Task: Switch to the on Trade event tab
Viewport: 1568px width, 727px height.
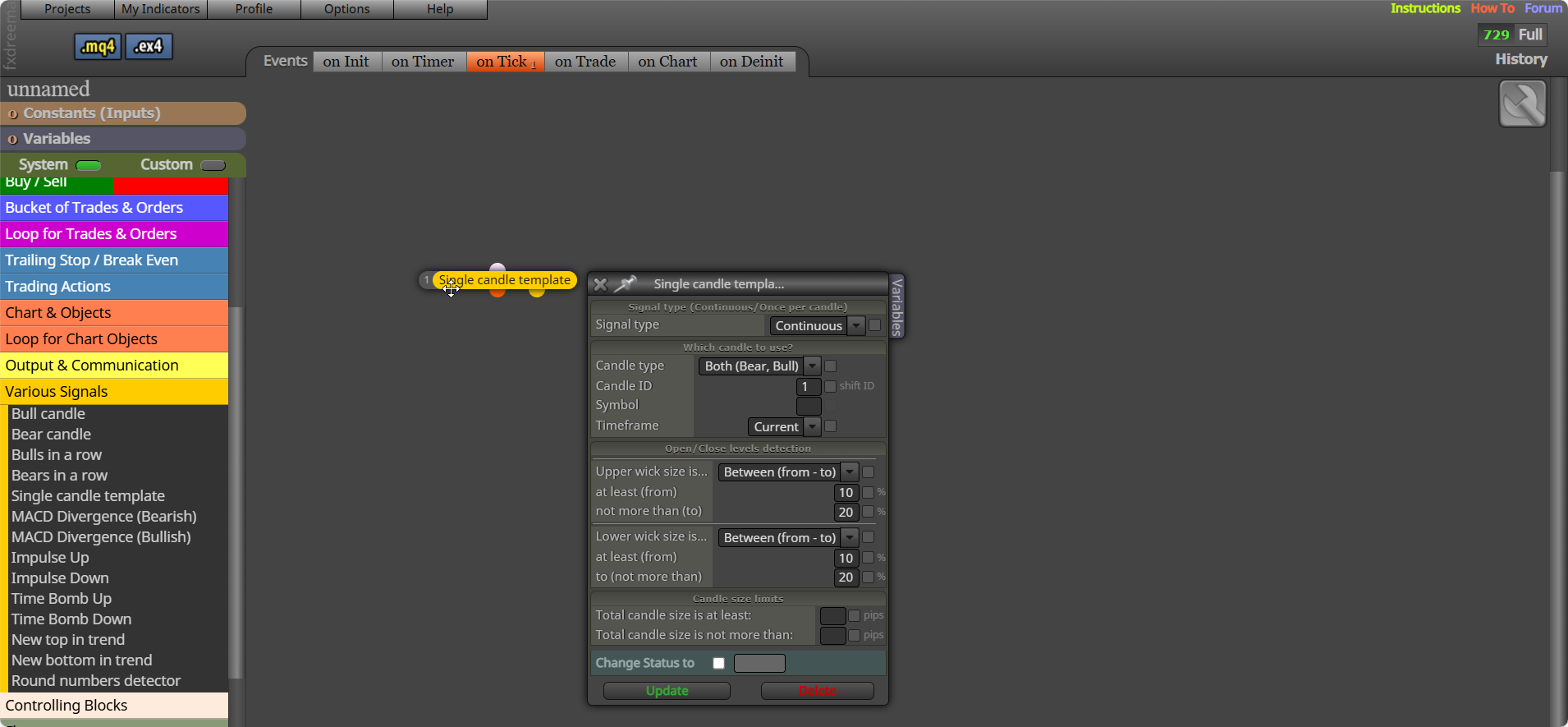Action: [585, 62]
